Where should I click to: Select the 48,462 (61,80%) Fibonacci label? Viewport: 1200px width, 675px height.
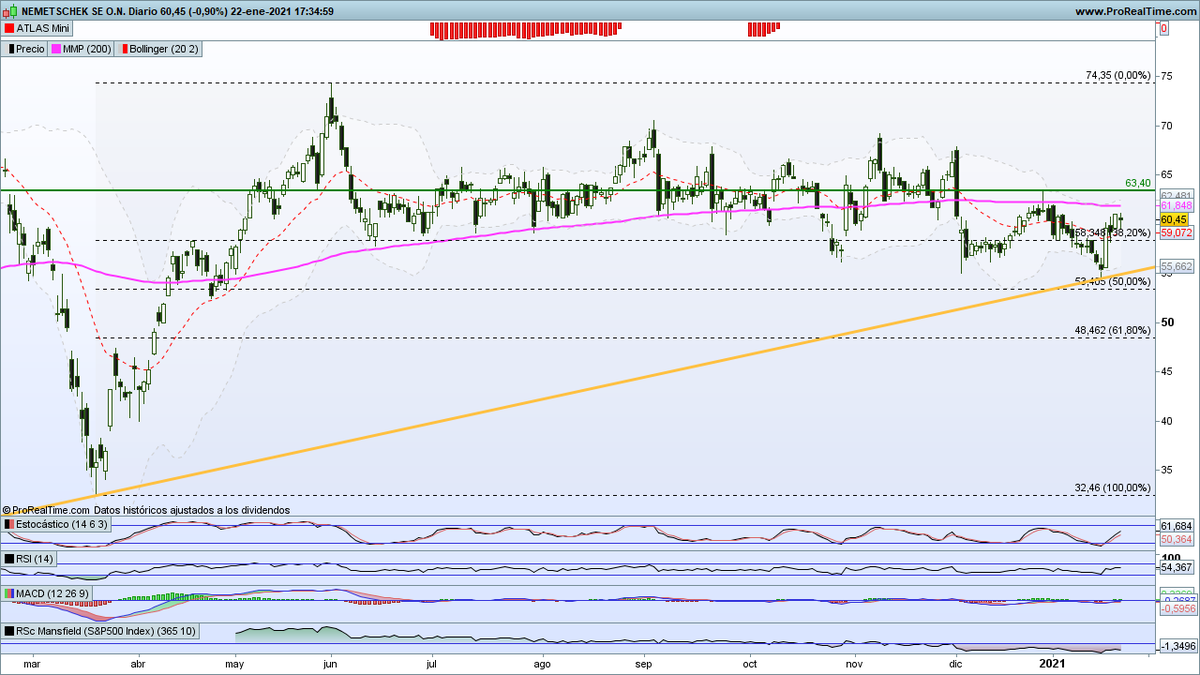pos(1112,329)
